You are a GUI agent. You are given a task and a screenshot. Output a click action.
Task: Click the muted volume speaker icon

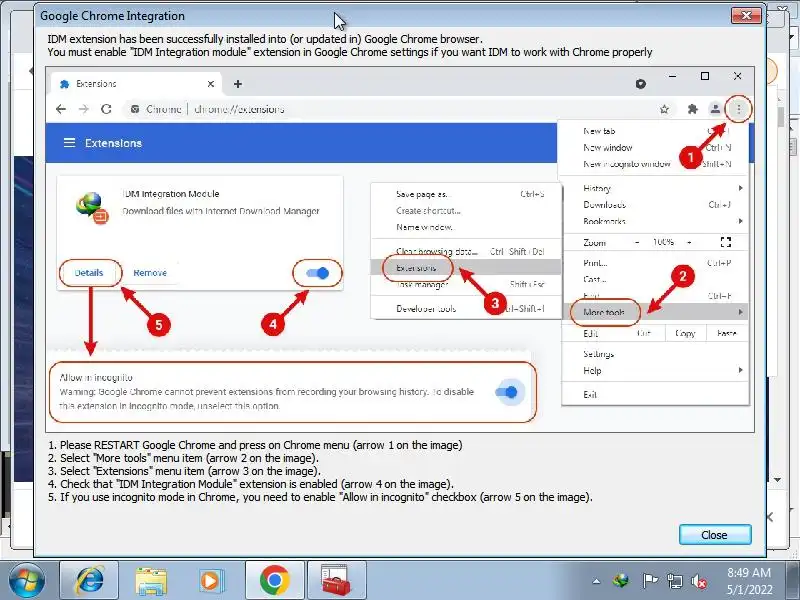click(698, 581)
